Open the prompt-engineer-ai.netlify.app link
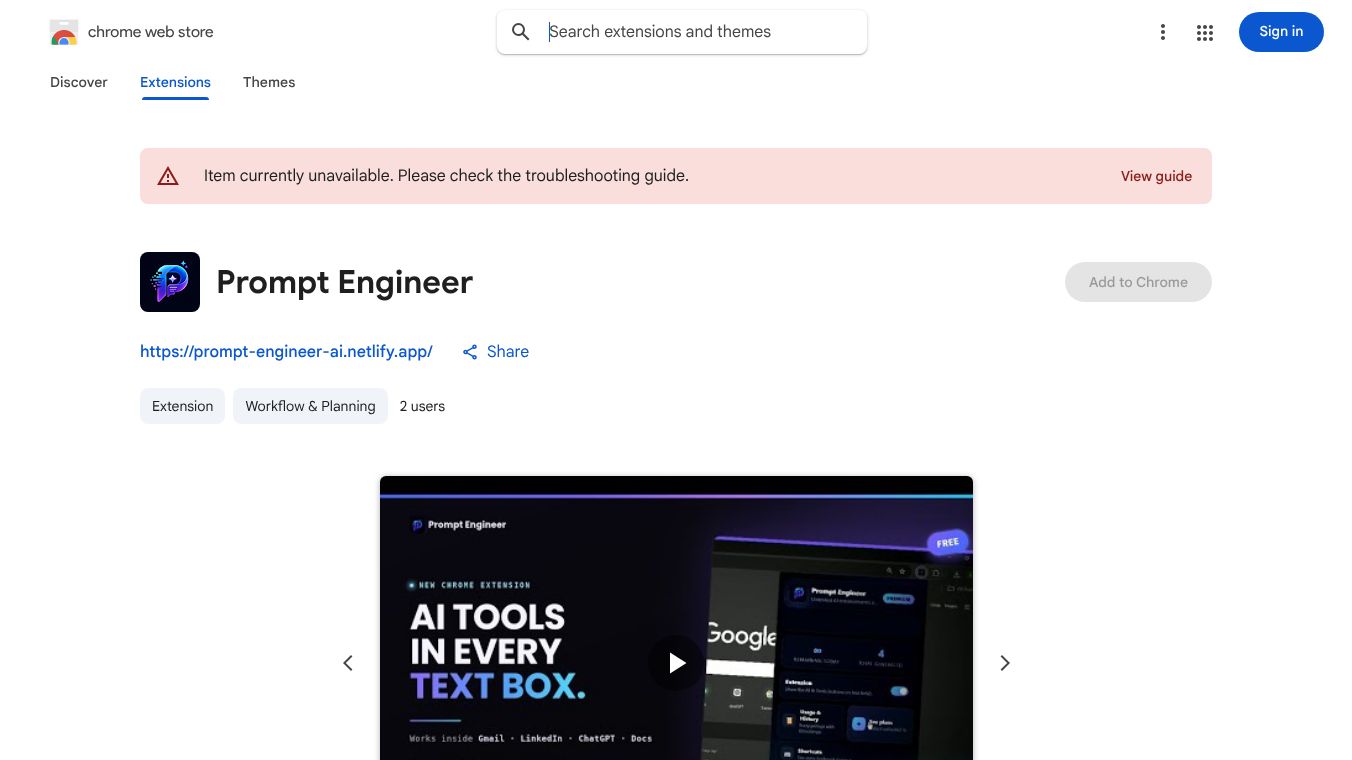Viewport: 1352px width, 760px height. [286, 352]
